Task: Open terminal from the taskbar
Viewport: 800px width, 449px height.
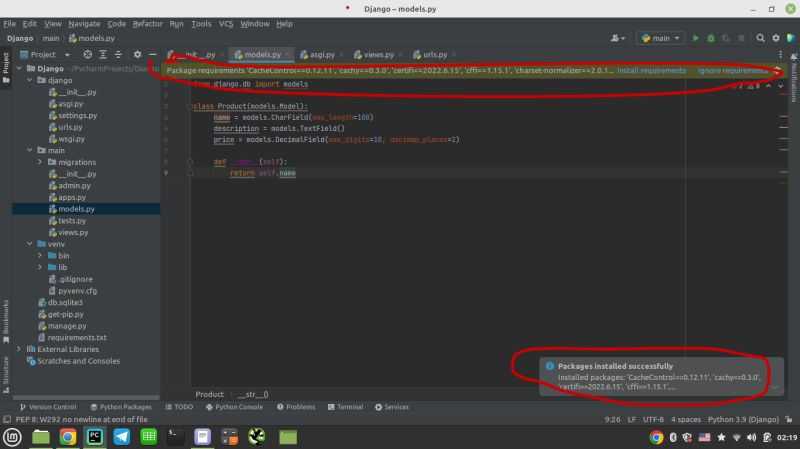Action: click(x=176, y=437)
